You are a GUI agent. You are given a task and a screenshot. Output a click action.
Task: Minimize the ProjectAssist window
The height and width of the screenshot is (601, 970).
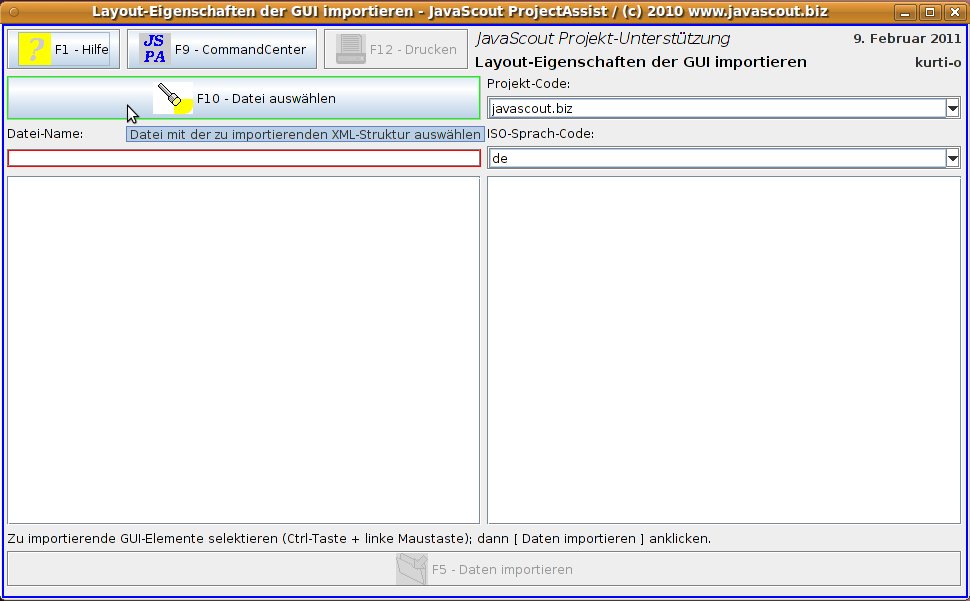(x=905, y=12)
